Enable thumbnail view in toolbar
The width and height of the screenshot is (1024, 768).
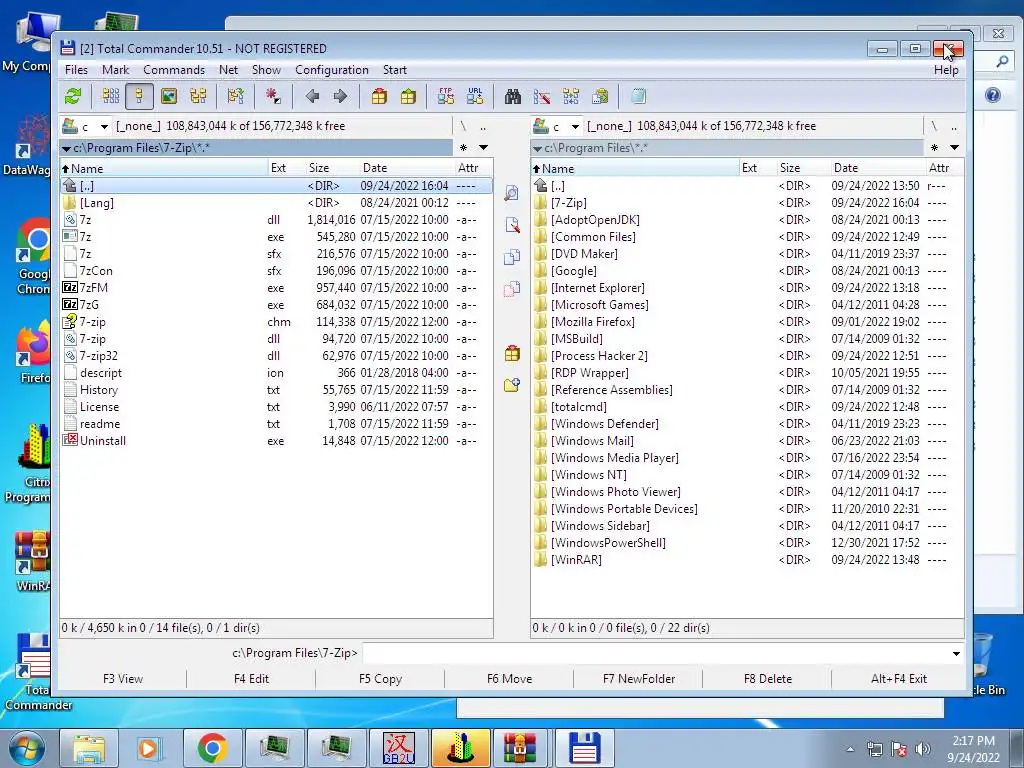(x=168, y=97)
